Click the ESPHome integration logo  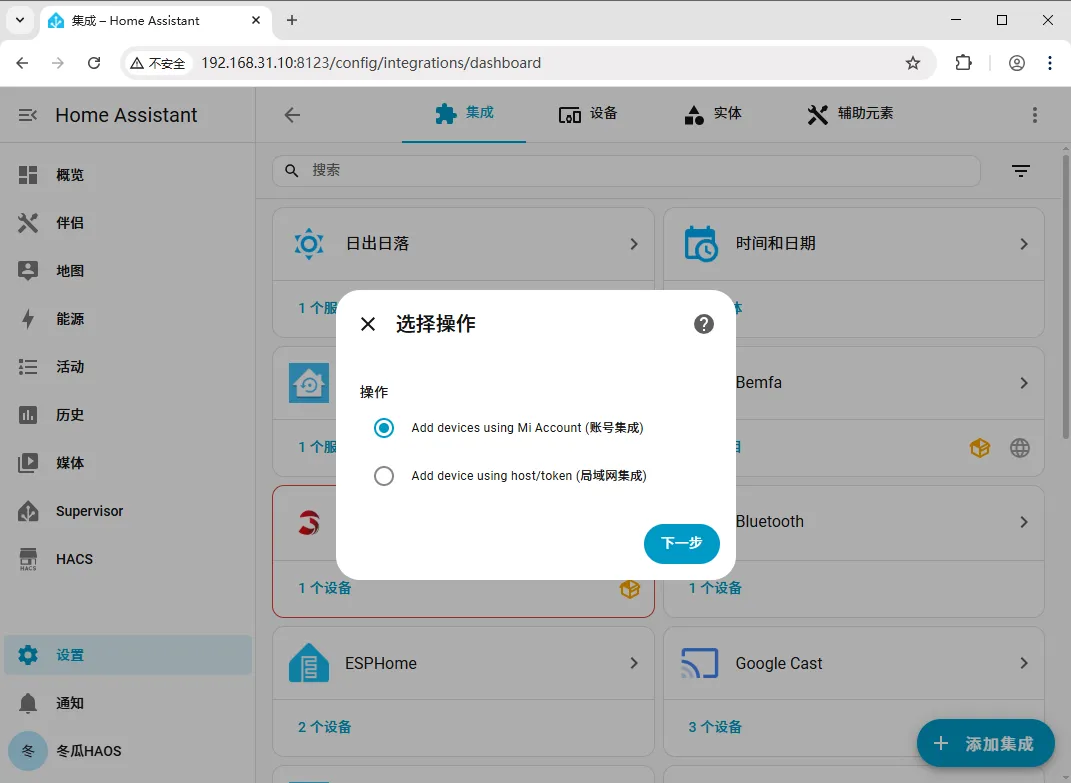[x=309, y=663]
